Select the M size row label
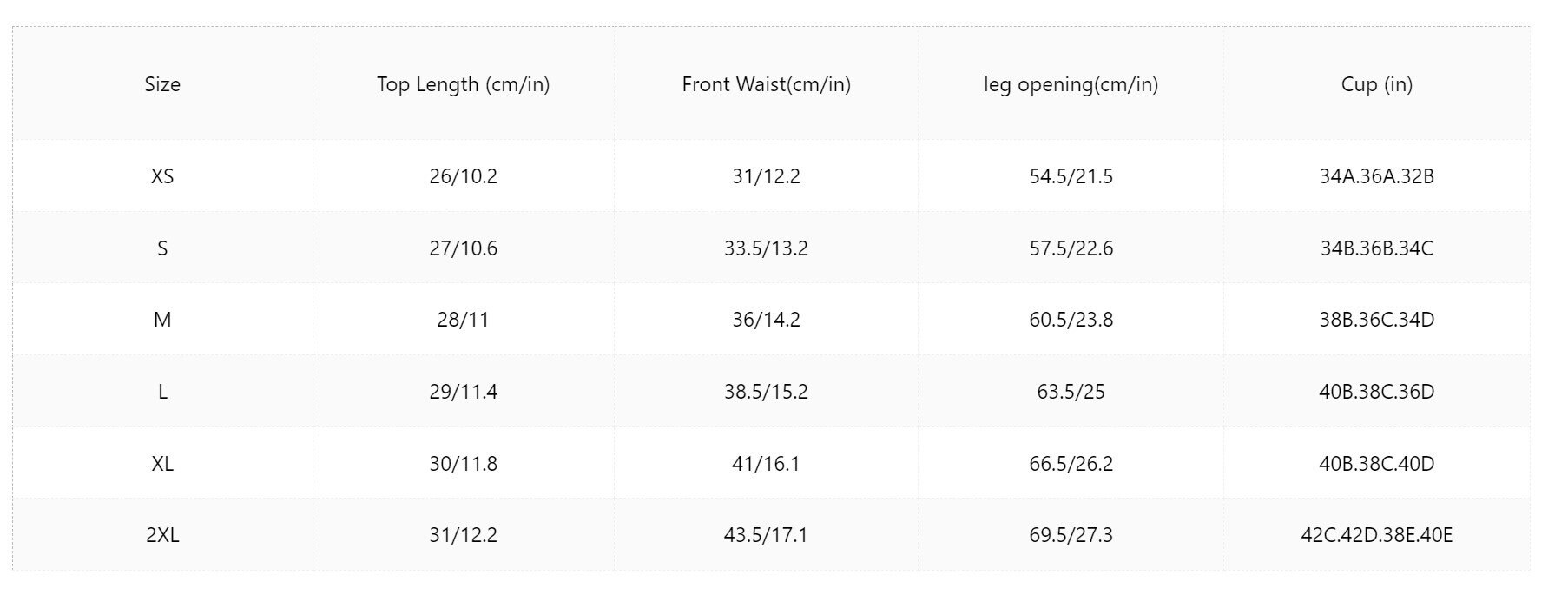The height and width of the screenshot is (595, 1568). pyautogui.click(x=162, y=320)
